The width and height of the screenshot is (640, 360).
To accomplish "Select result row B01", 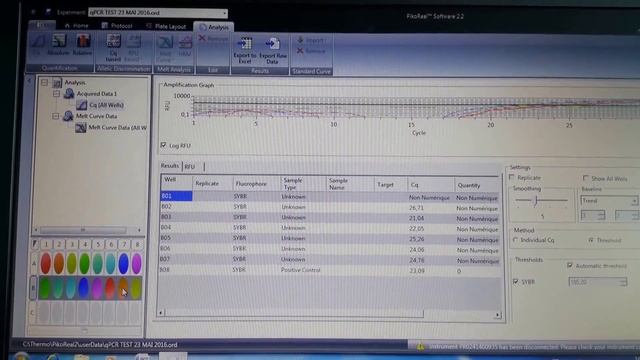I will coord(329,196).
